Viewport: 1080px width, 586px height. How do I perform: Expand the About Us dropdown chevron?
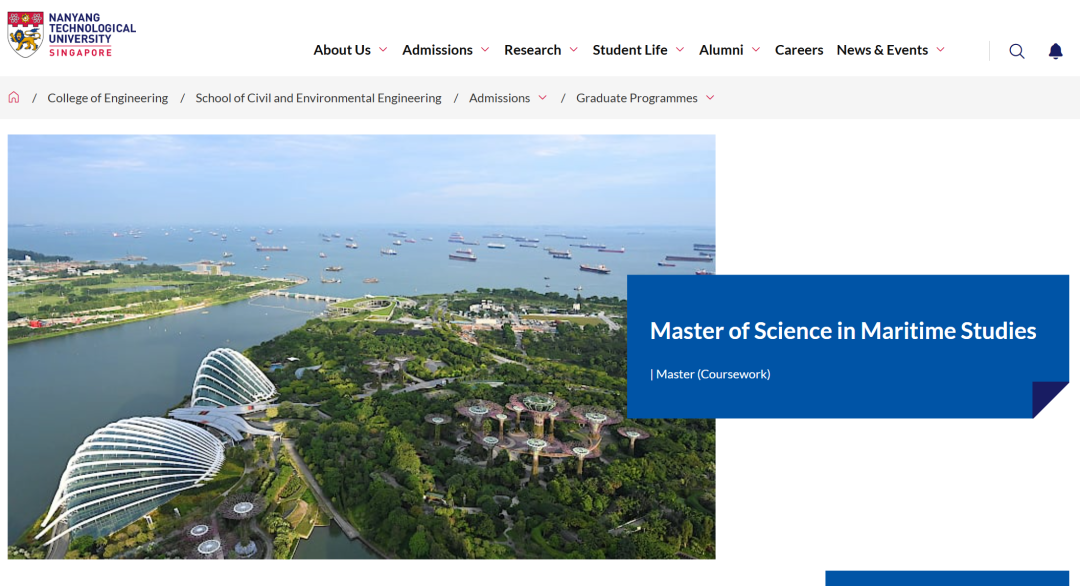click(x=383, y=50)
